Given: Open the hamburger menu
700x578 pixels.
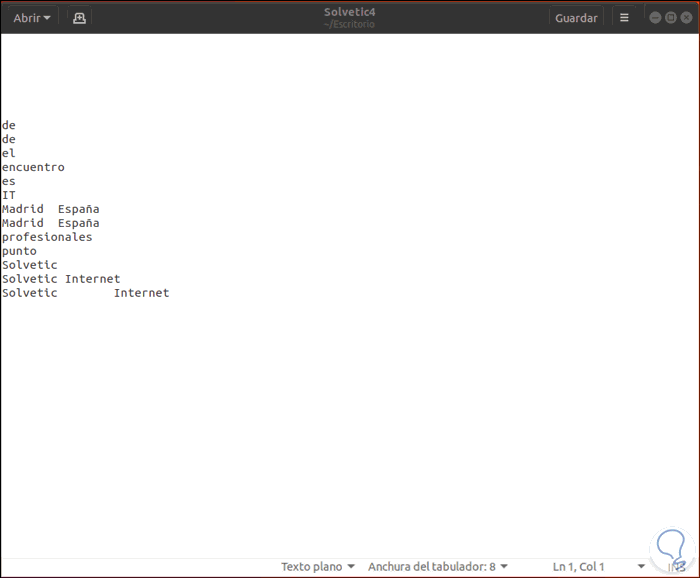Looking at the screenshot, I should pyautogui.click(x=624, y=18).
